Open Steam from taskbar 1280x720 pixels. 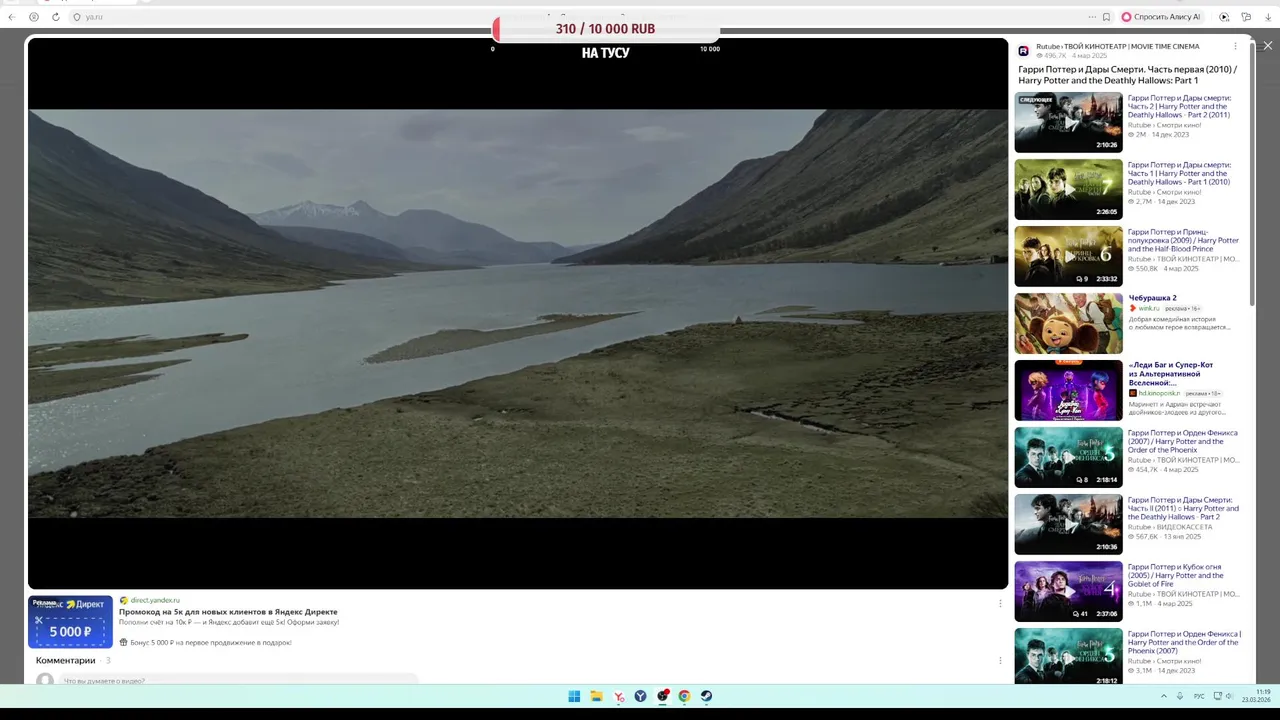click(x=706, y=696)
